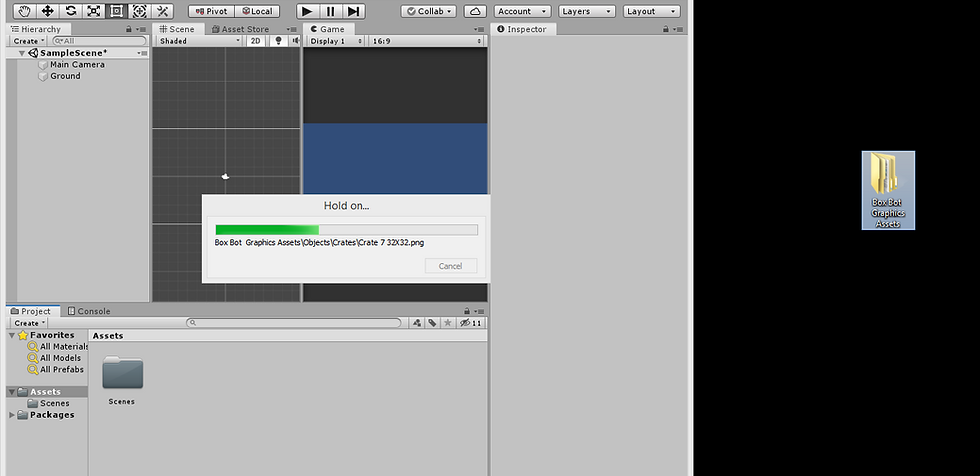Open Unity Cloud services
The image size is (980, 476).
pos(475,11)
